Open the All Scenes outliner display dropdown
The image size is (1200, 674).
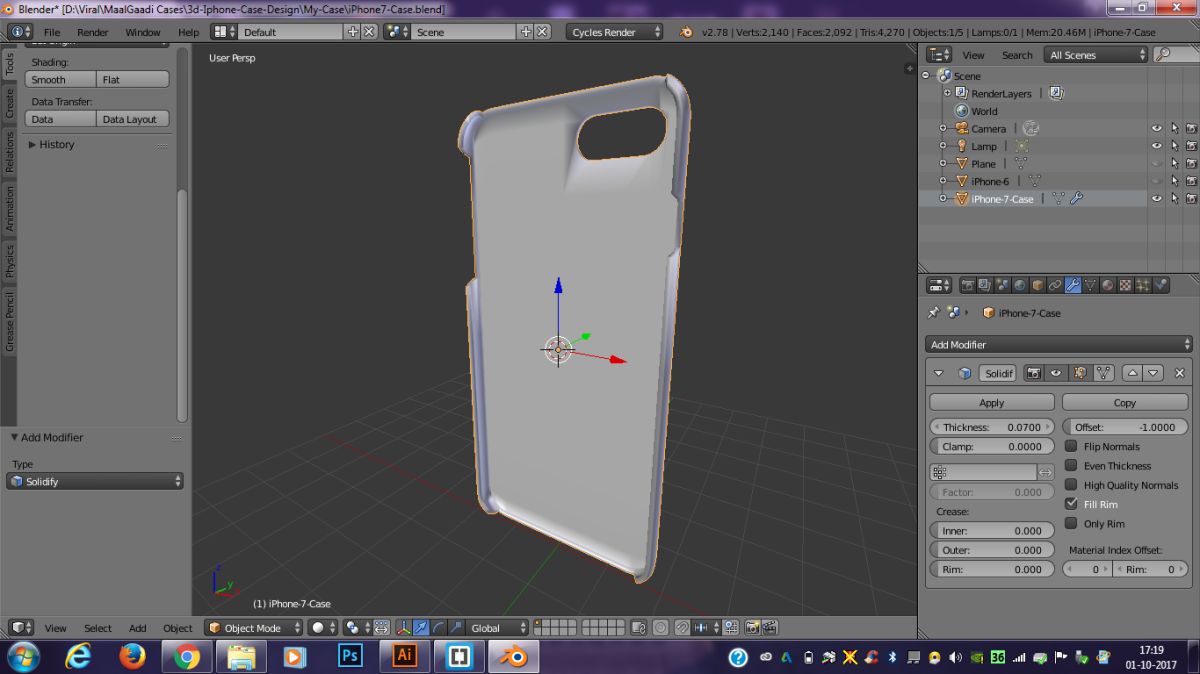coord(1094,55)
